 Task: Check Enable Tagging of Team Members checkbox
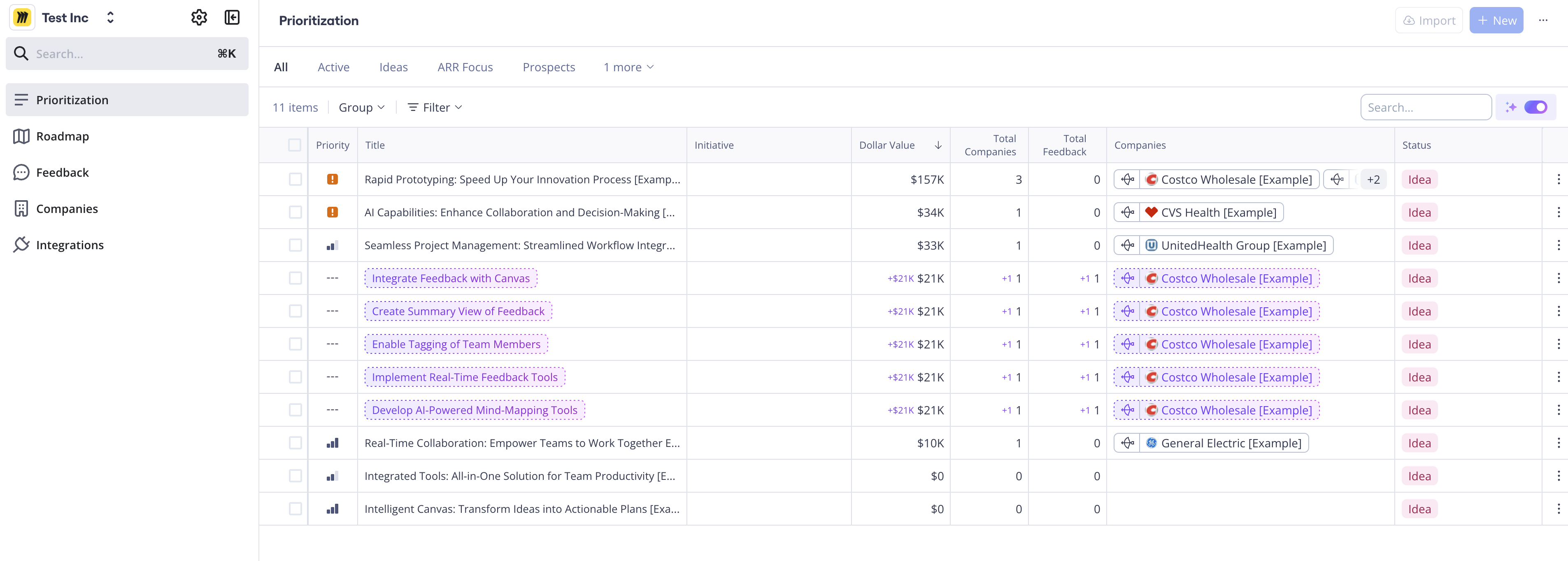click(x=295, y=344)
